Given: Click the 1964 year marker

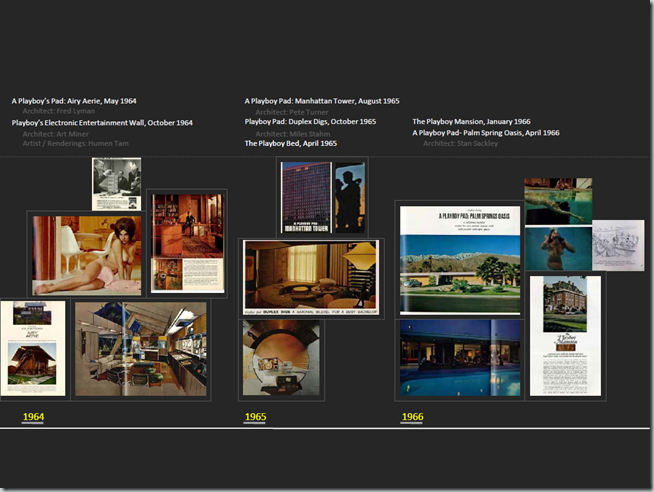Looking at the screenshot, I should (34, 416).
